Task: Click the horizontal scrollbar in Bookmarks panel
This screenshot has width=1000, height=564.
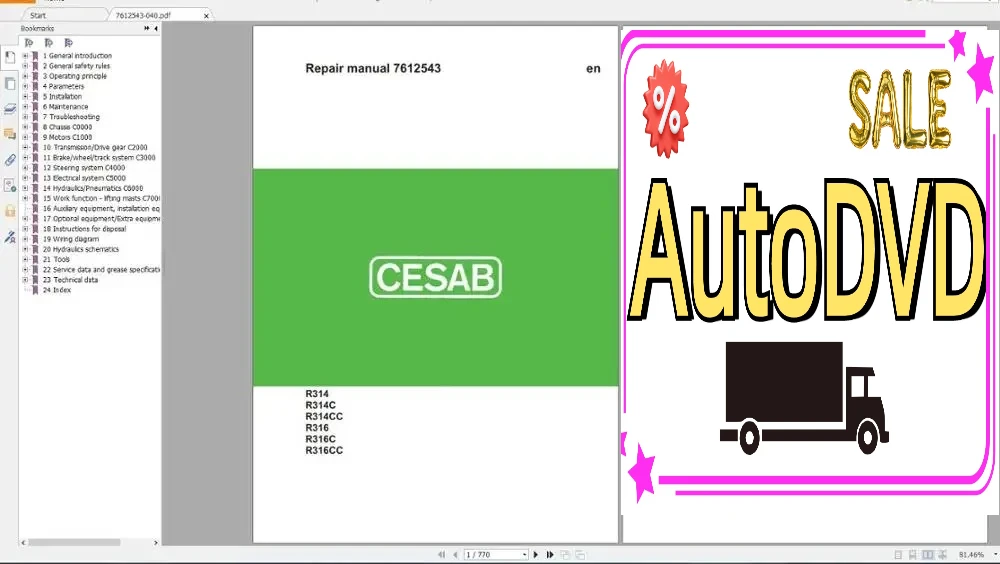Action: [x=74, y=542]
